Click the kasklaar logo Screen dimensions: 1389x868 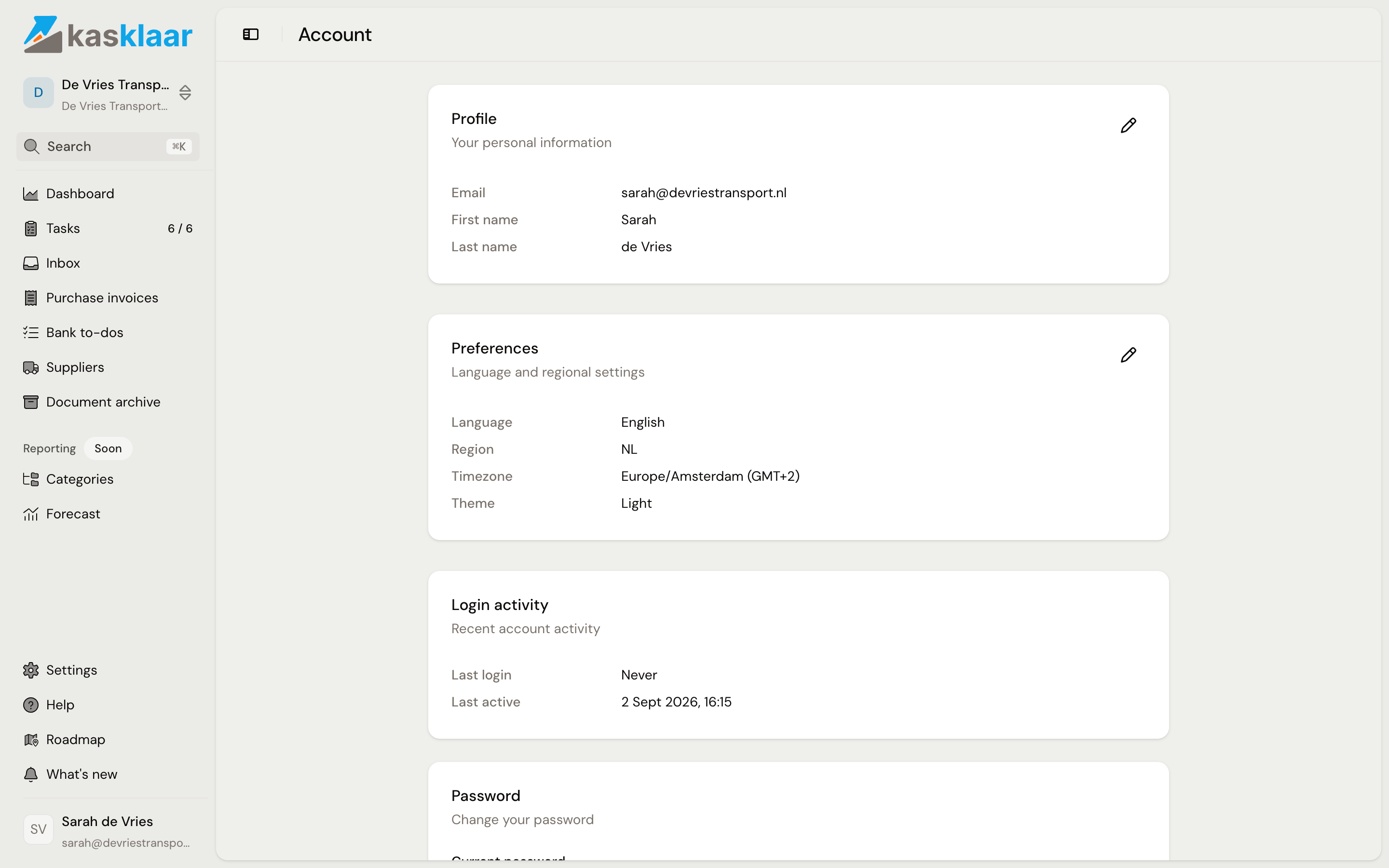click(x=108, y=34)
